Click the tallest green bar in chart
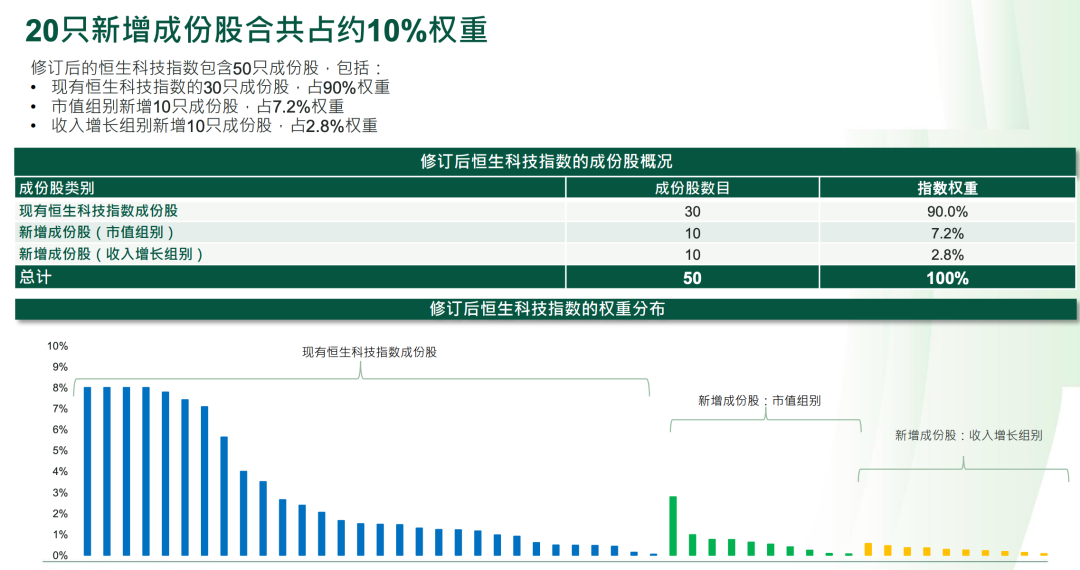 point(673,526)
